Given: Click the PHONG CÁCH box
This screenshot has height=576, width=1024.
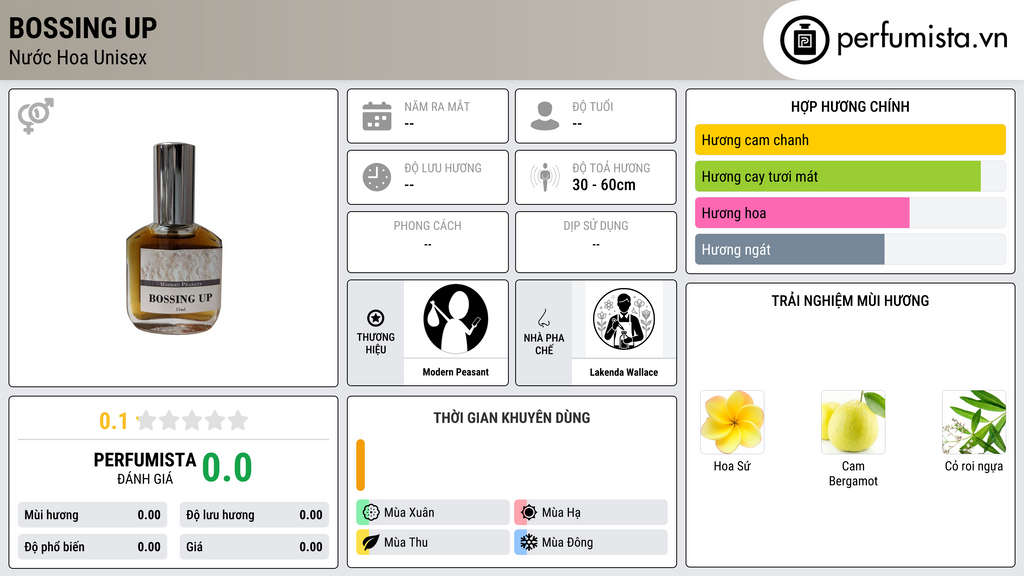Looking at the screenshot, I should 428,242.
